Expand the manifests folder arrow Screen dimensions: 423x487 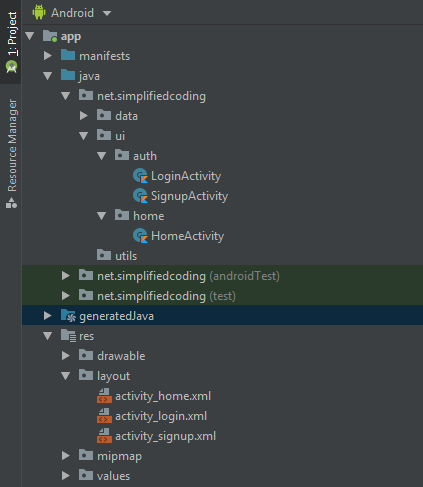click(x=48, y=56)
